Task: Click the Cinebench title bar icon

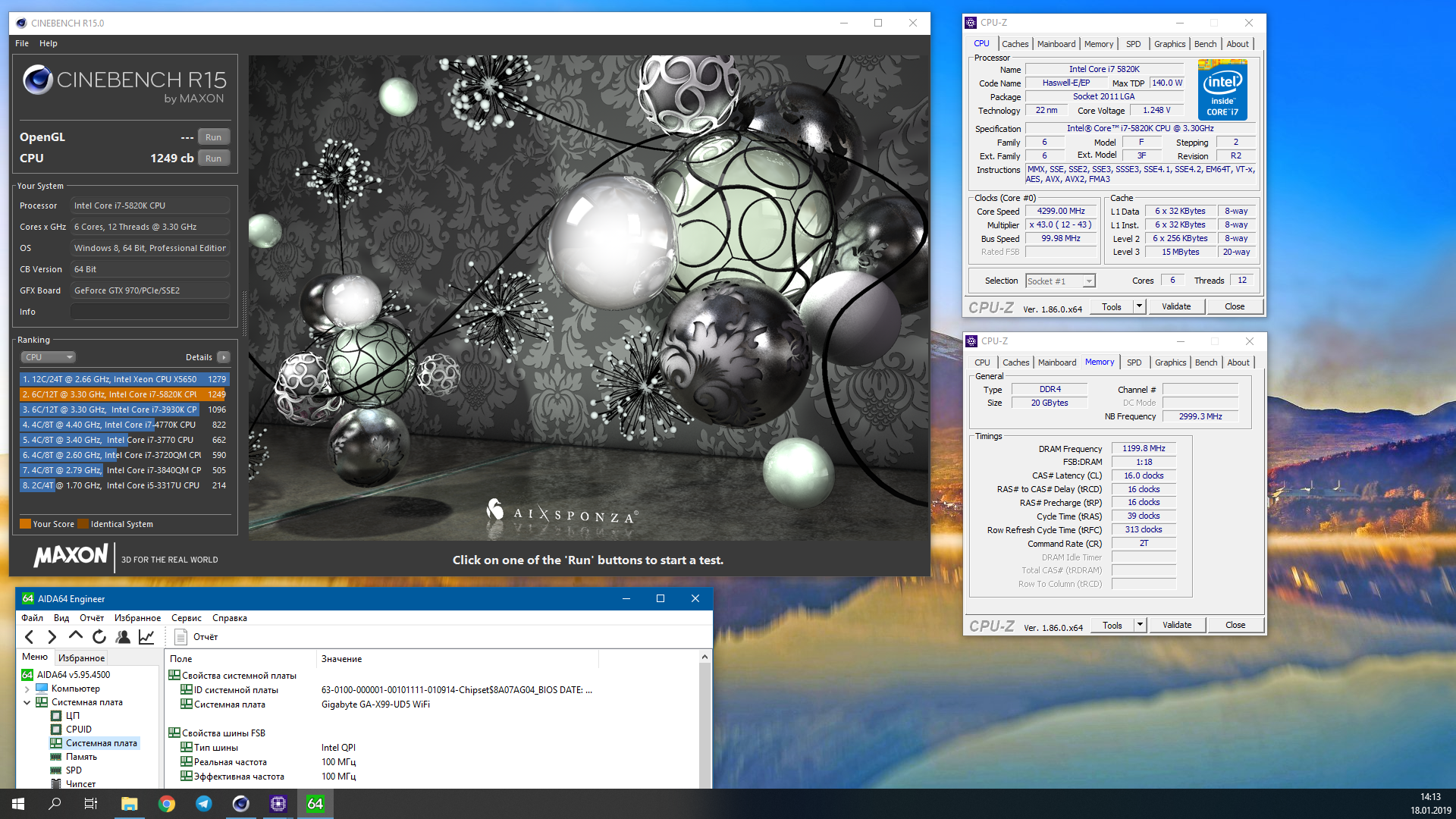Action: 21,23
